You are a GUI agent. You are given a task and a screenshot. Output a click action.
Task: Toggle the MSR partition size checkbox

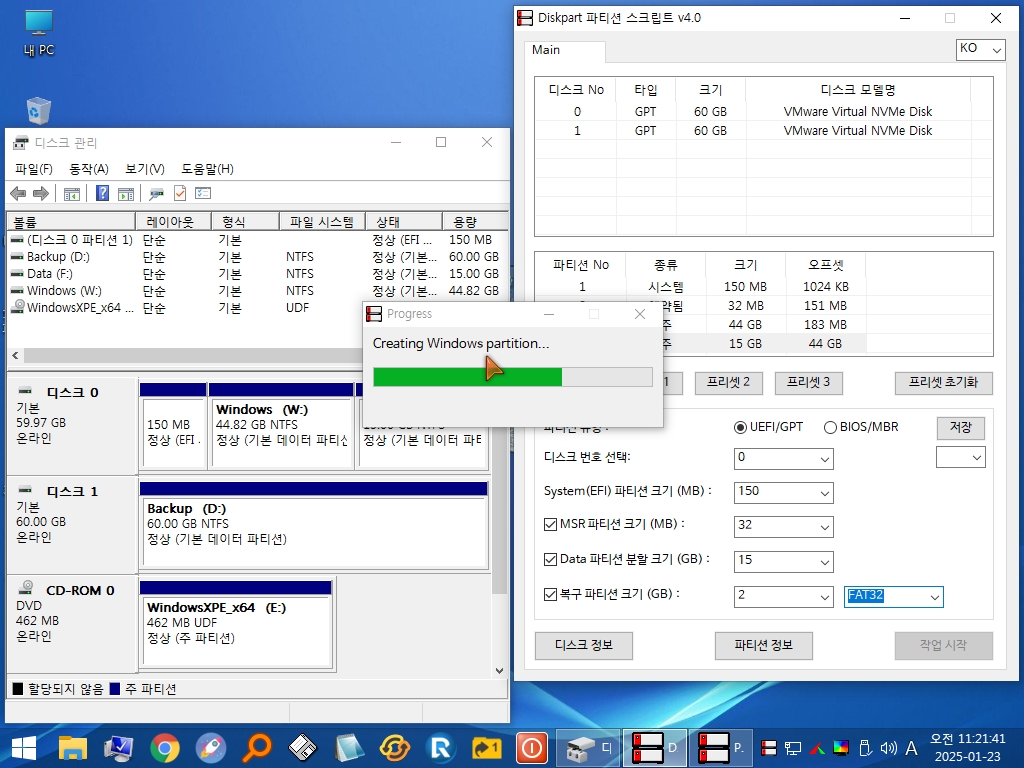tap(551, 524)
